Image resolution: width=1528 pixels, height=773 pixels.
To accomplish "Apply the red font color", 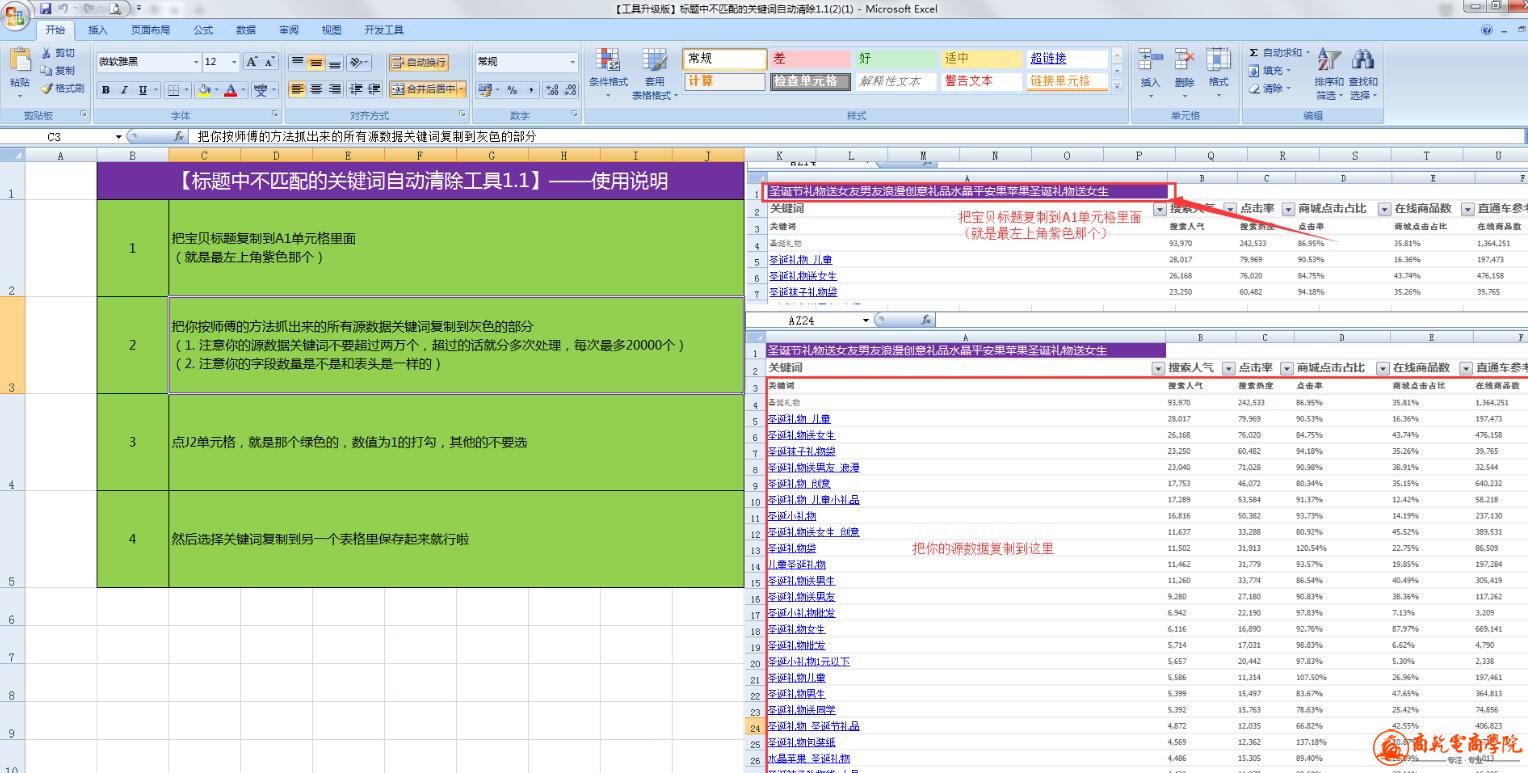I will pos(230,89).
